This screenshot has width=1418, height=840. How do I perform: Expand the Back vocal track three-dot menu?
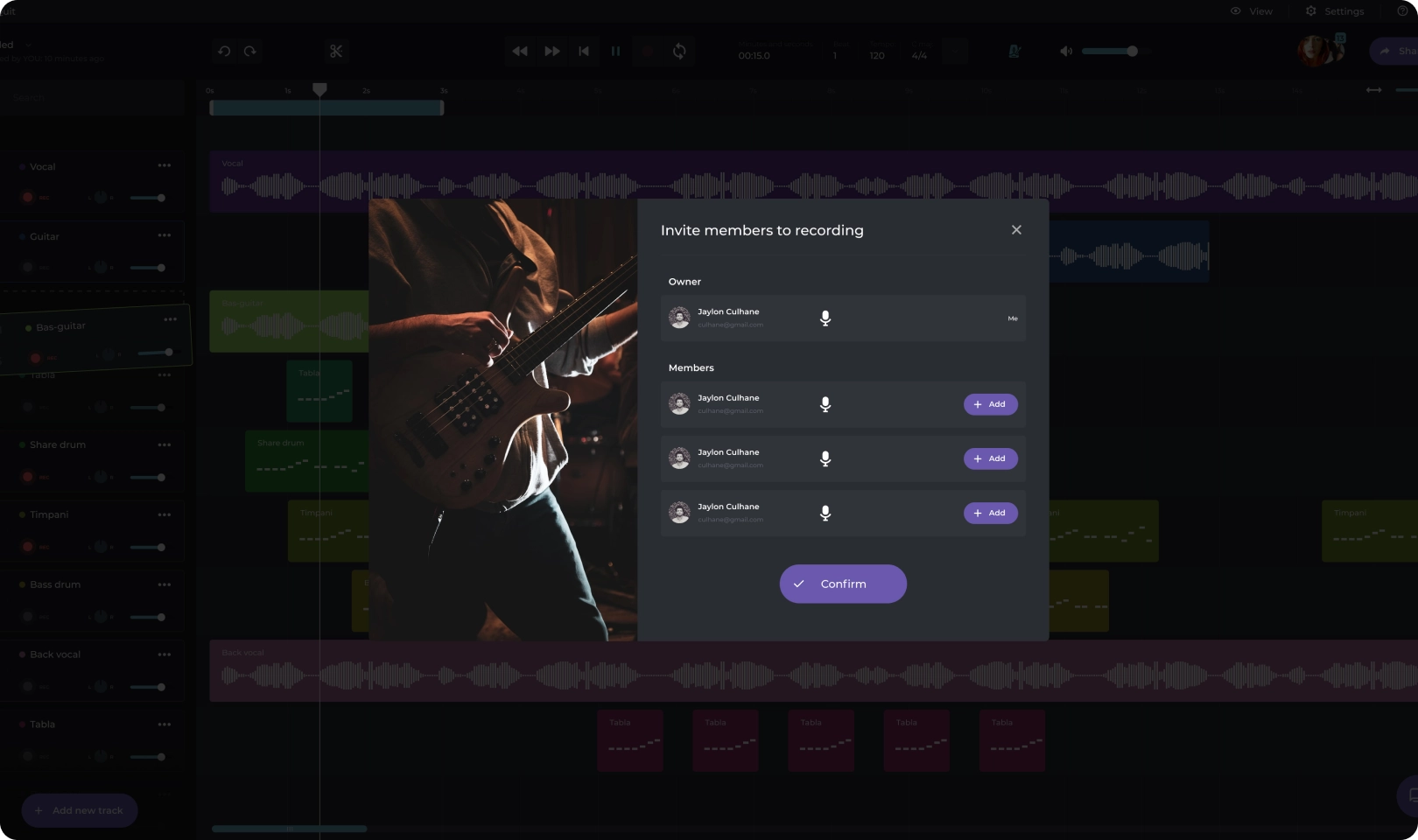click(165, 654)
